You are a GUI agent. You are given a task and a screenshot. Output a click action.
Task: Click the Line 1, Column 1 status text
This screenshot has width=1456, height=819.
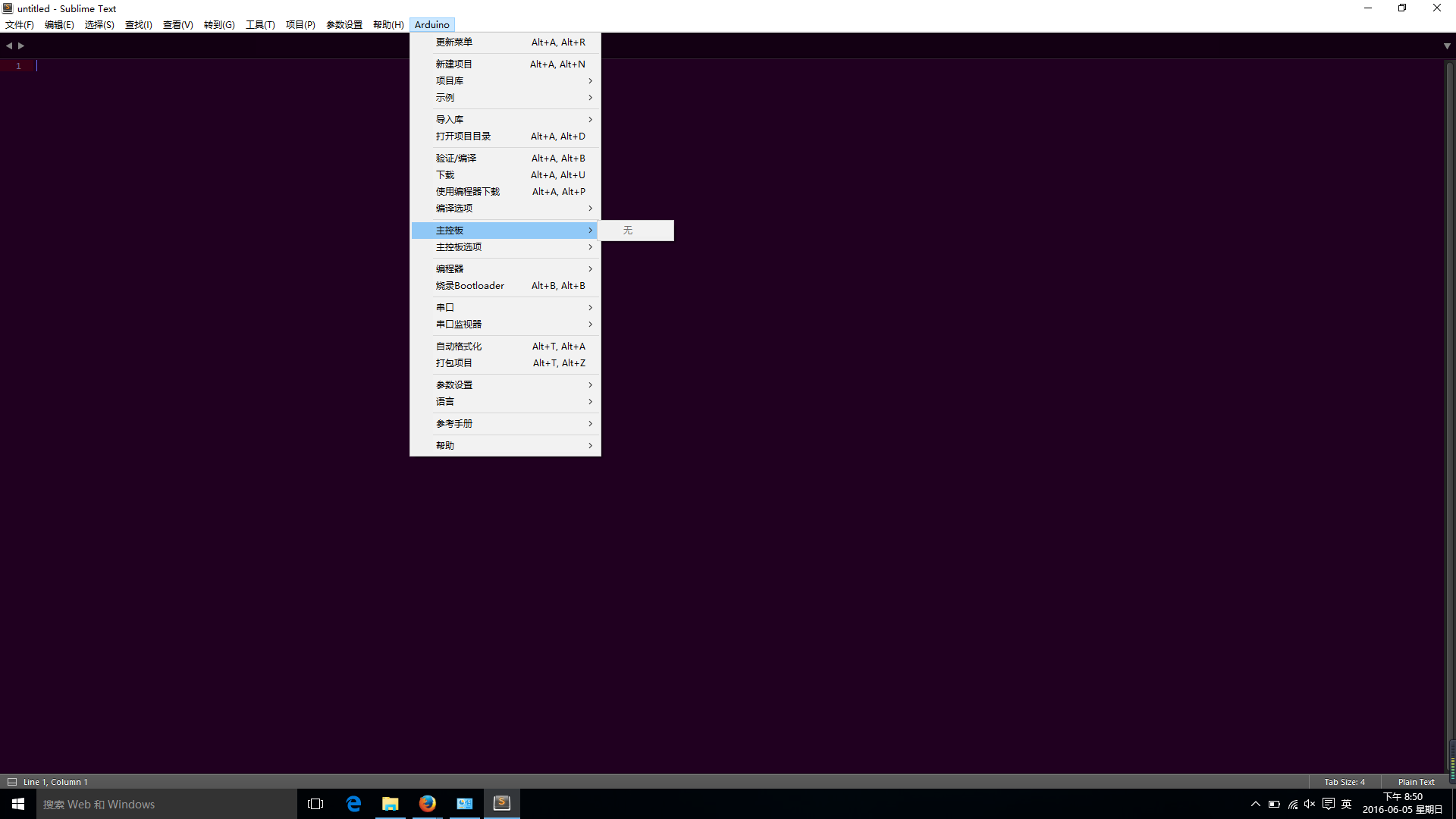click(x=55, y=782)
